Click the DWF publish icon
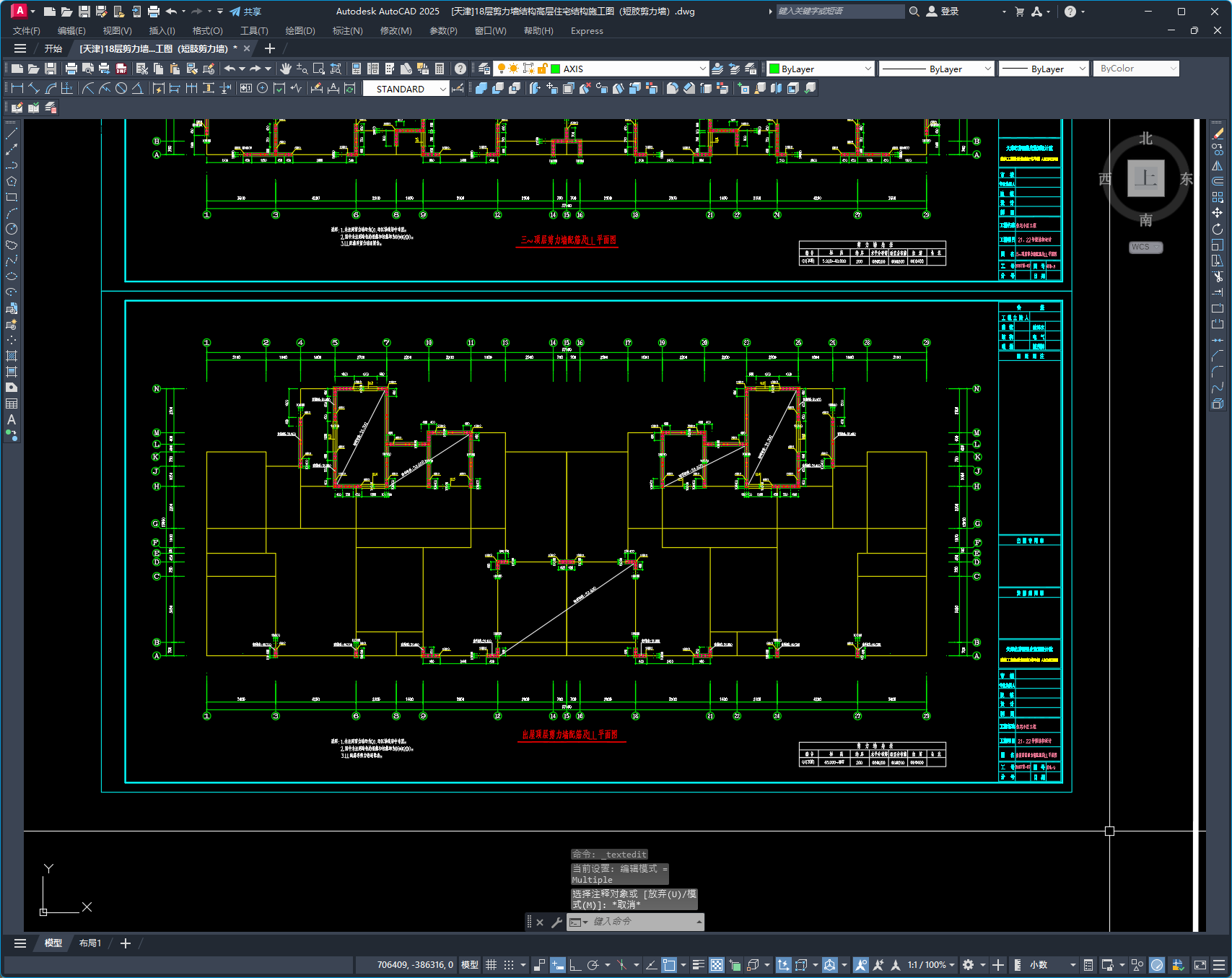This screenshot has width=1232, height=978. pos(121,69)
